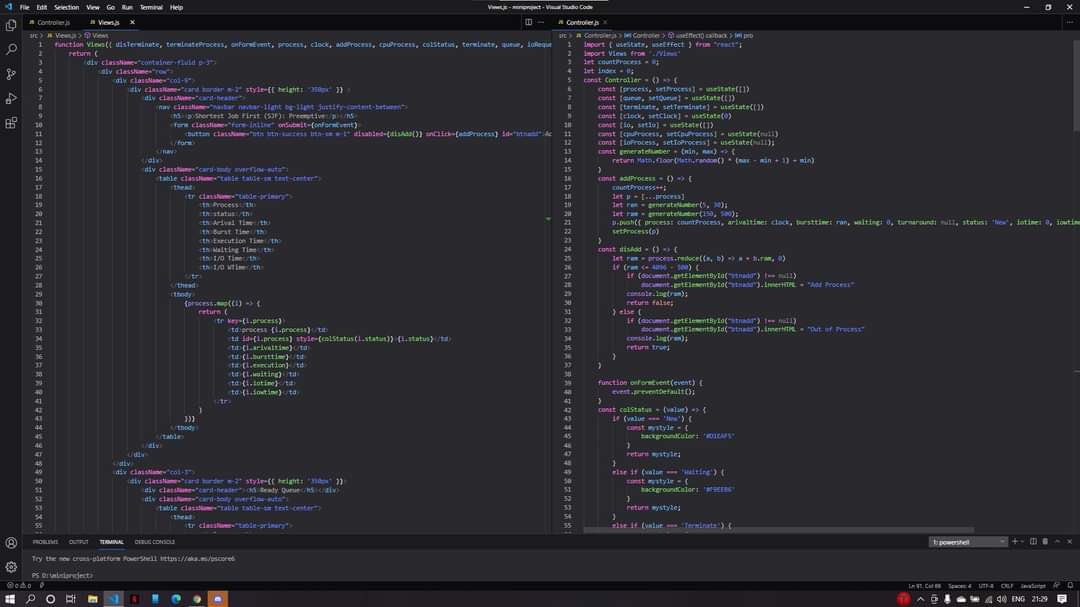Click horizontal scrollbar of Controller.js editor
1080x607 pixels.
click(x=778, y=530)
